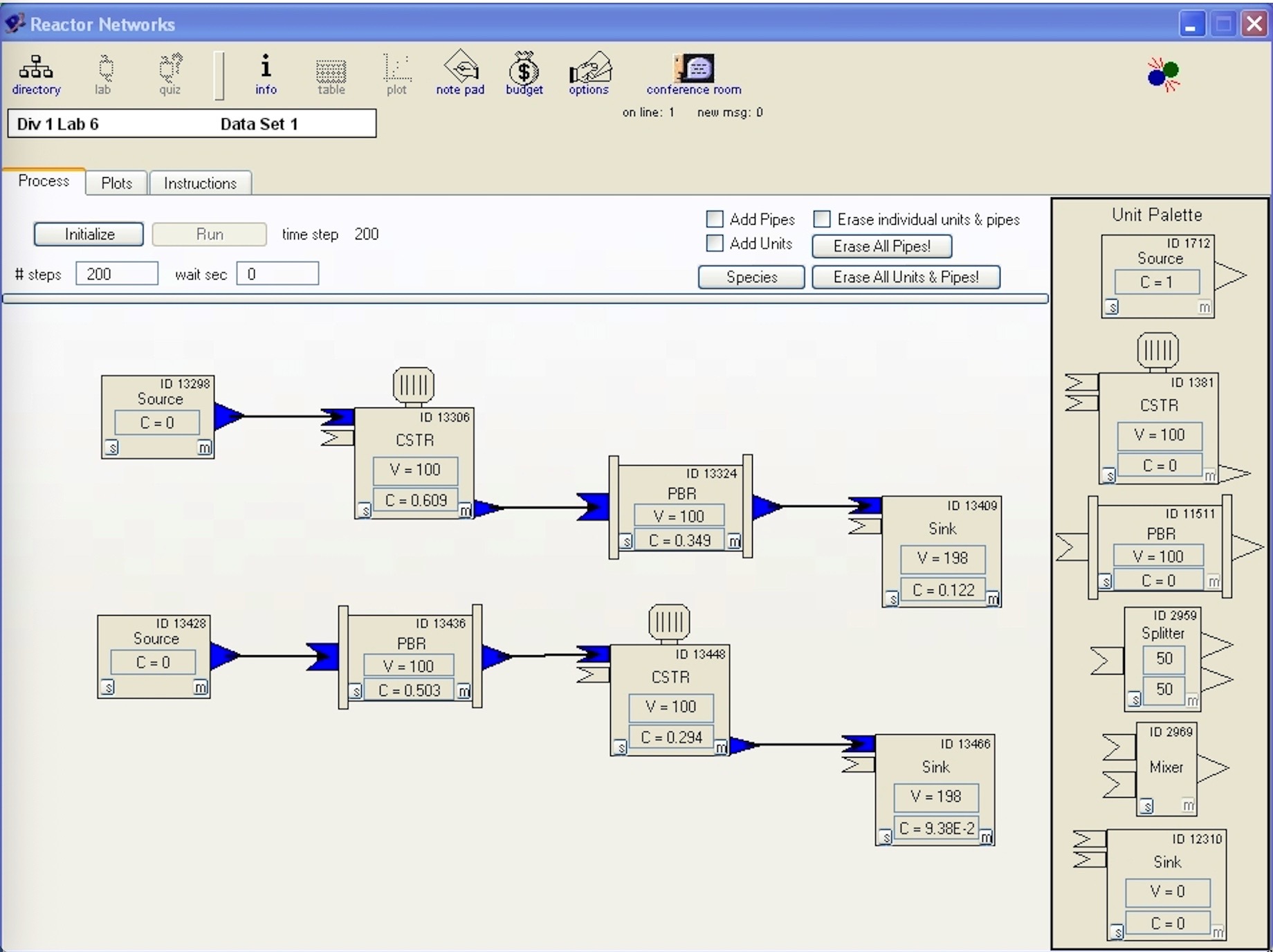1273x952 pixels.
Task: Click the # steps input field
Action: (x=117, y=274)
